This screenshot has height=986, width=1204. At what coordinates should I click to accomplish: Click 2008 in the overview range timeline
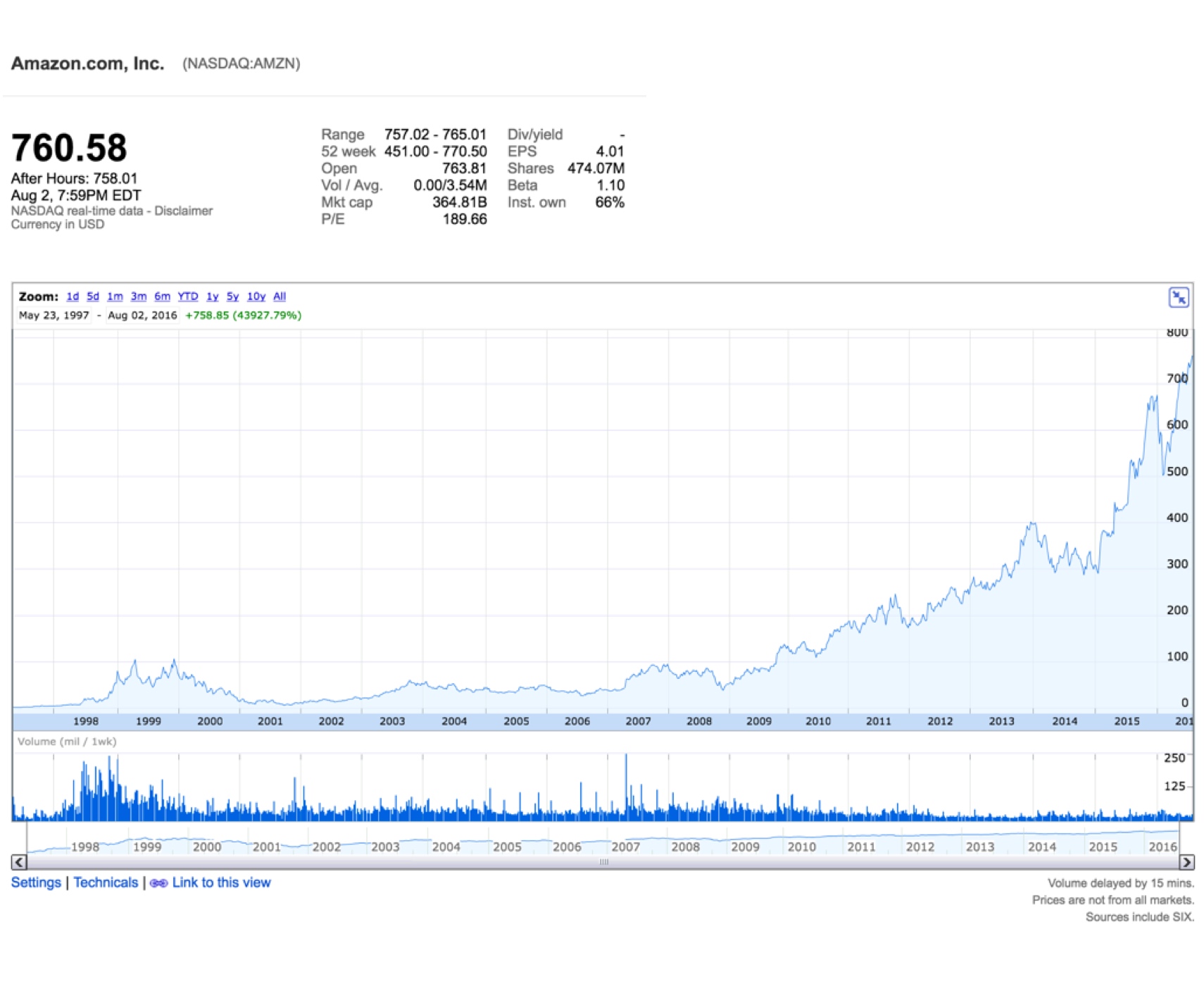coord(685,847)
